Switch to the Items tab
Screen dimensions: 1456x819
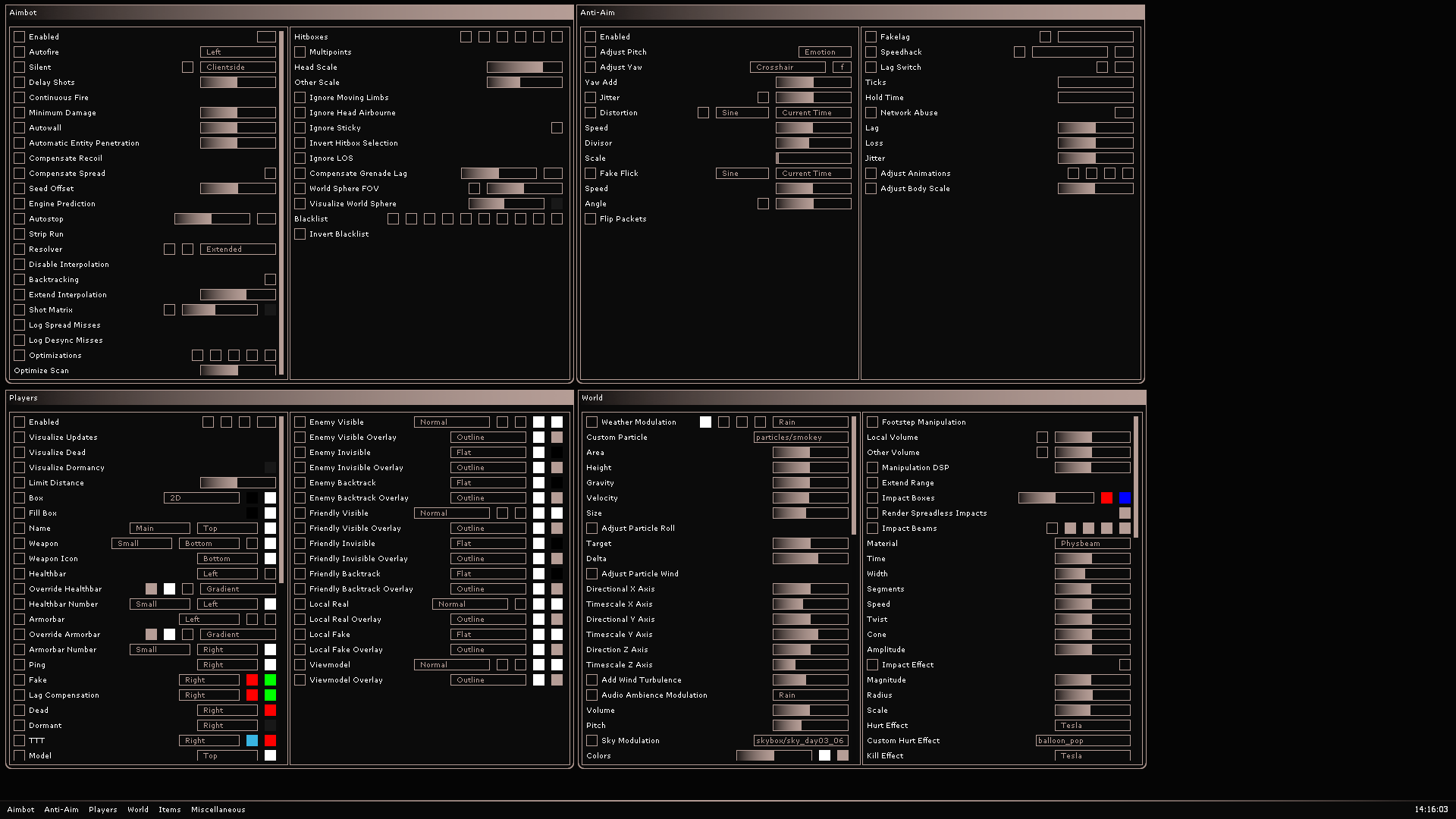169,809
